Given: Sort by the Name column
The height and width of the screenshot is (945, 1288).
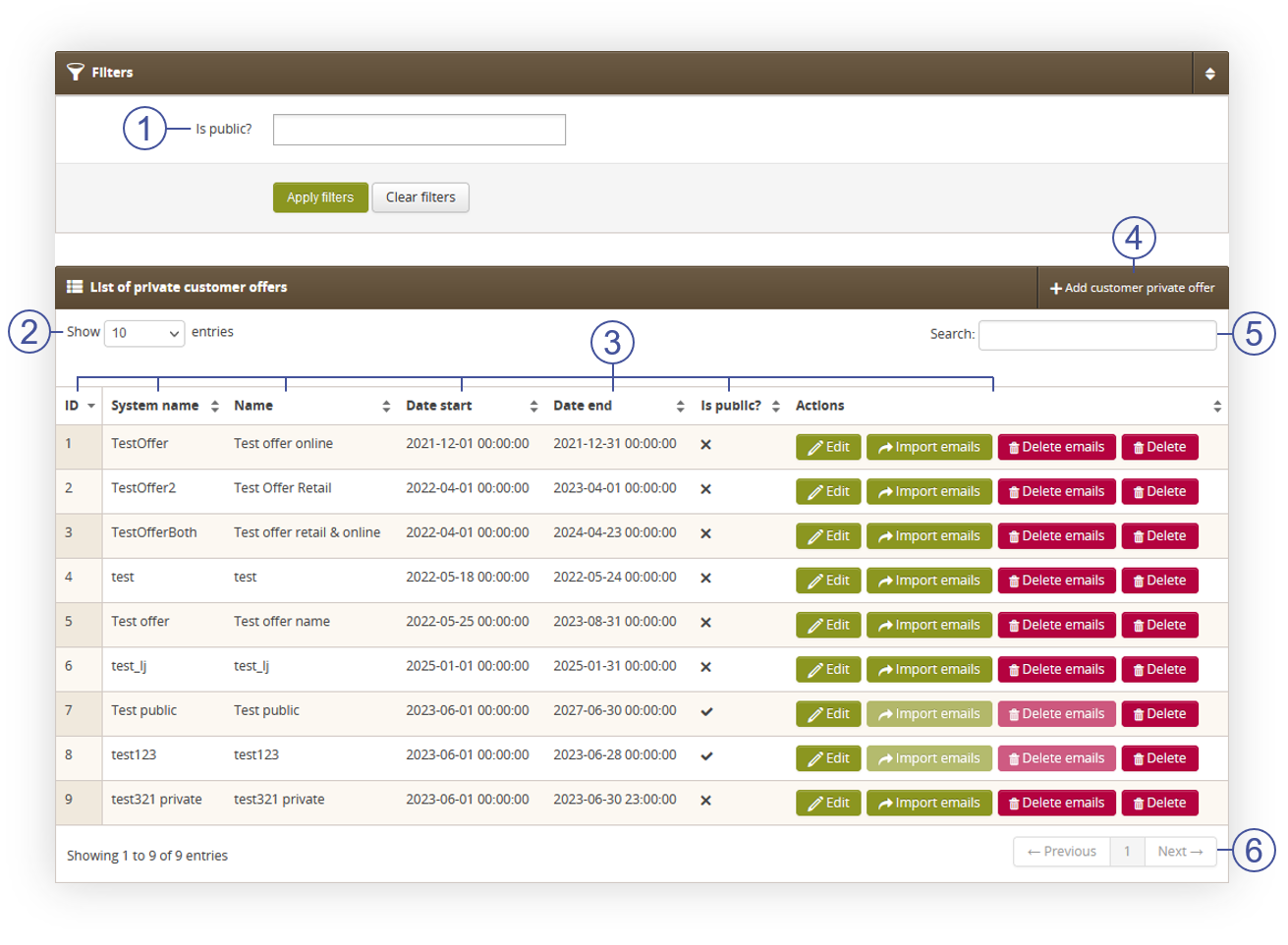Looking at the screenshot, I should pos(311,406).
